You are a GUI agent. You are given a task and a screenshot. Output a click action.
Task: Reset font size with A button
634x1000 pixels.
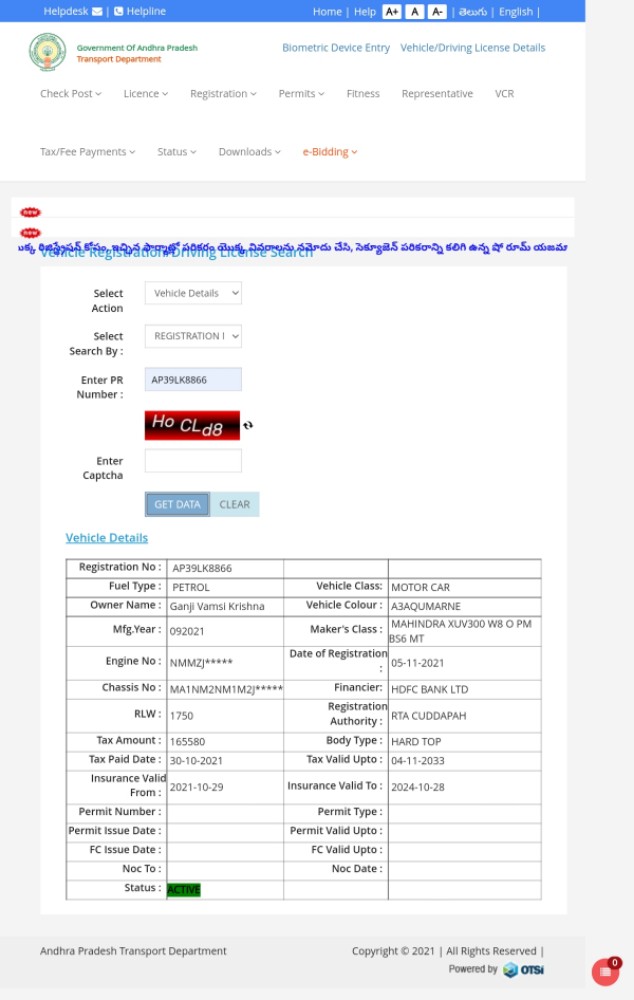[415, 11]
